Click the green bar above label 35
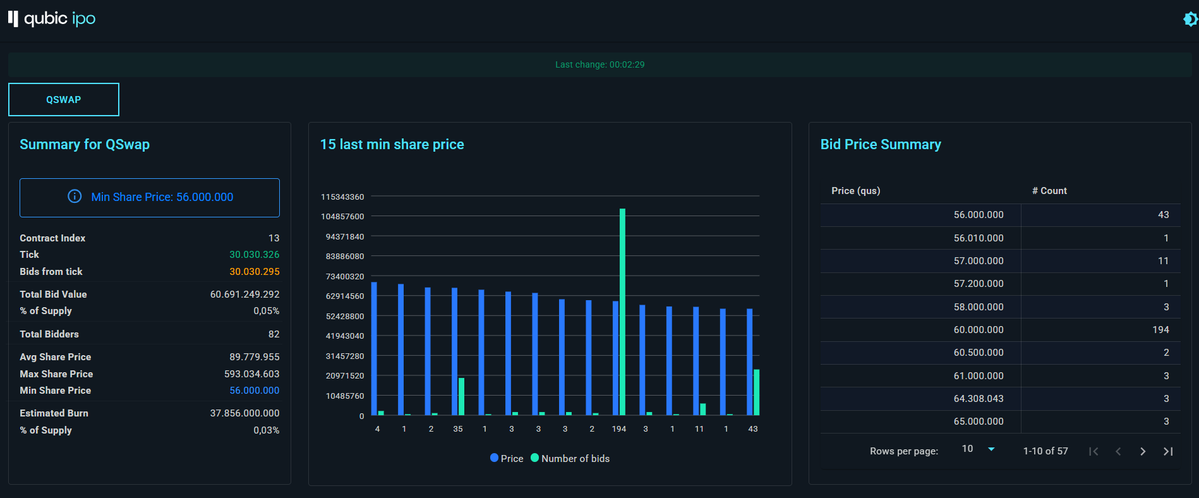Viewport: 1199px width, 498px height. [x=461, y=396]
